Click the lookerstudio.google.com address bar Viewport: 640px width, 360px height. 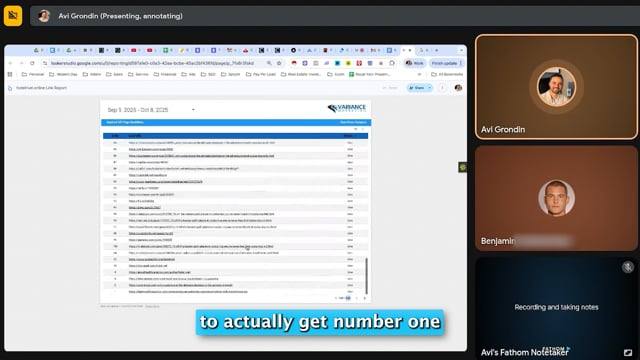152,63
